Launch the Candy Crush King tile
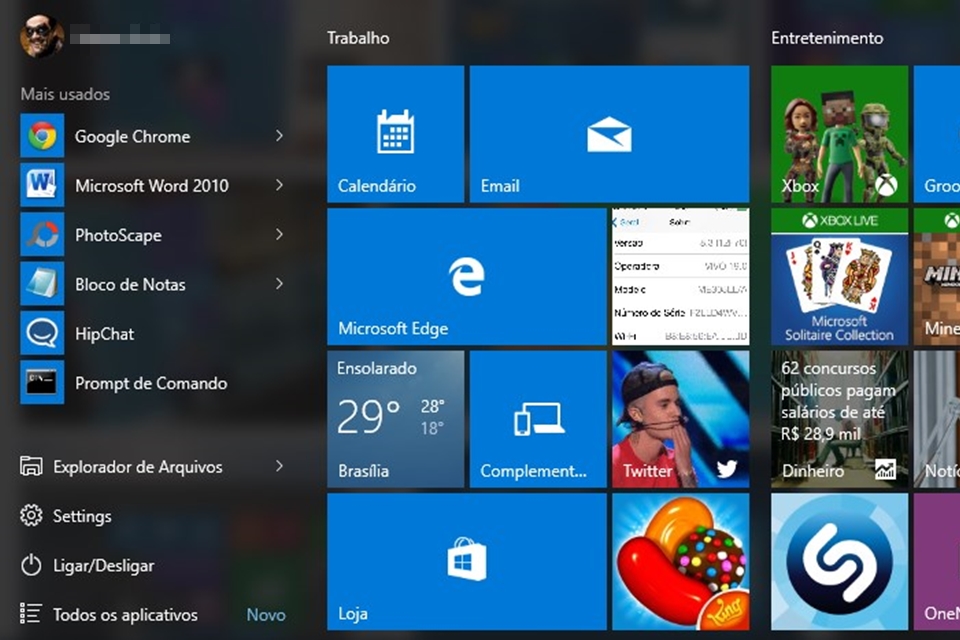 coord(681,562)
